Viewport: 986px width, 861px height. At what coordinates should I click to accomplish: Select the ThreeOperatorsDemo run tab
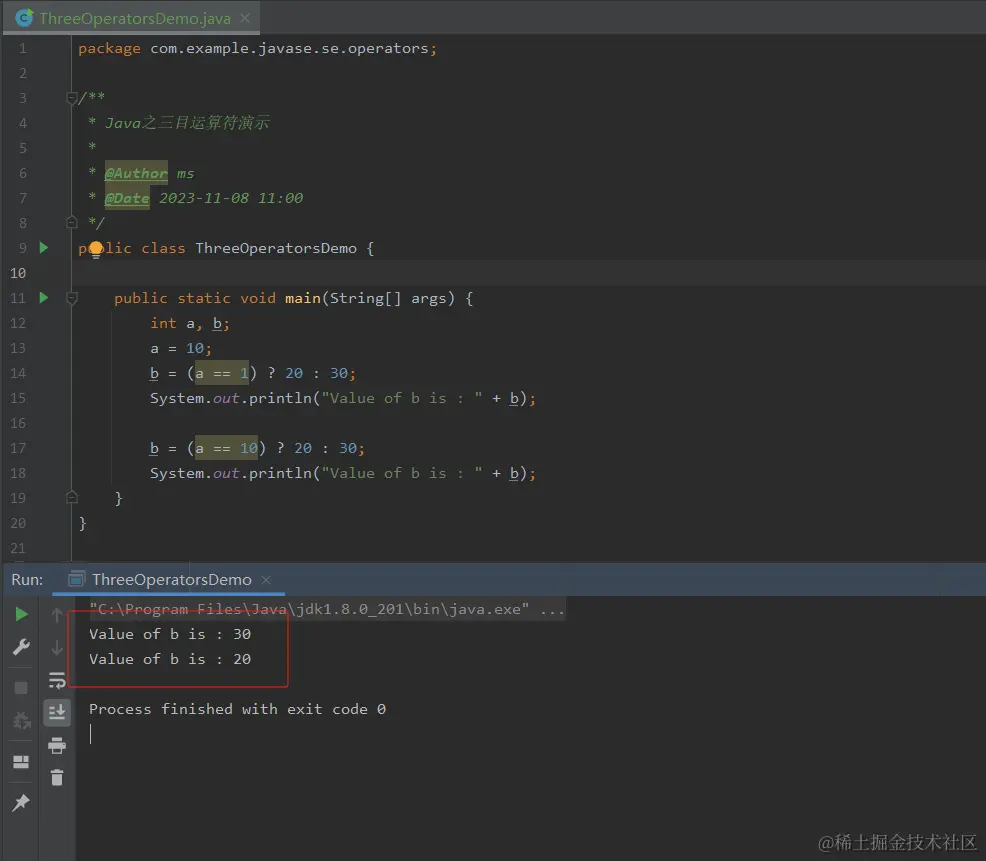pyautogui.click(x=171, y=579)
